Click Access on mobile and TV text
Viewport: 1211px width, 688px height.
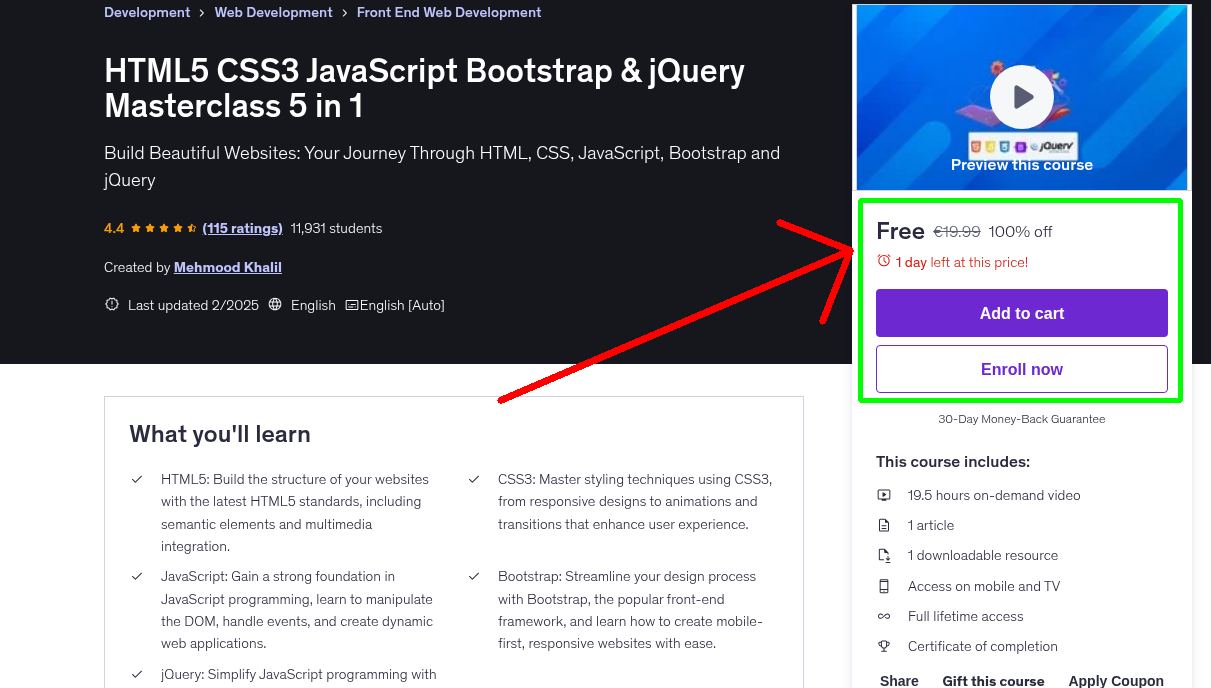coord(984,586)
